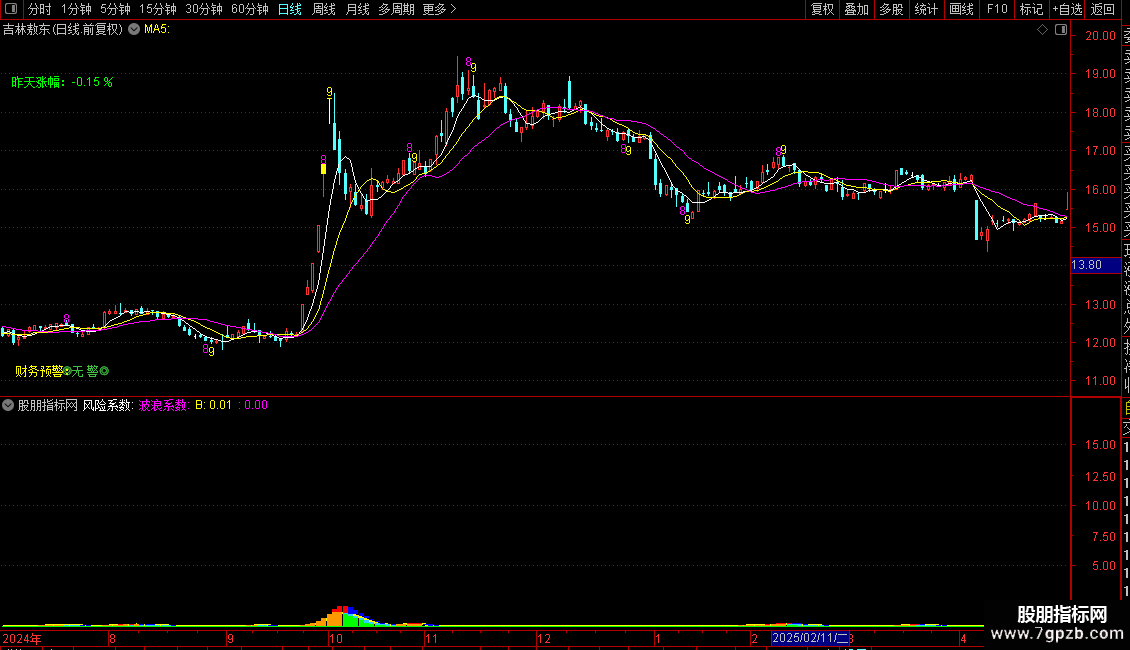Click the month 10 label on time axis
The width and height of the screenshot is (1130, 650).
click(x=336, y=639)
